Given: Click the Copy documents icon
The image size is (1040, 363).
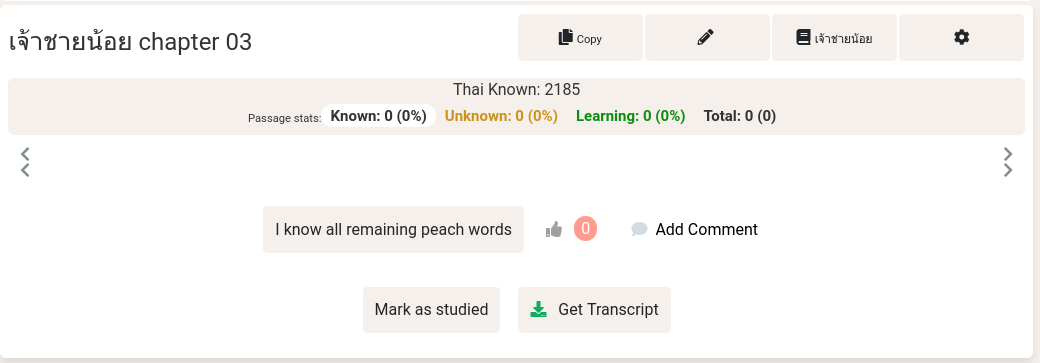Looking at the screenshot, I should (x=565, y=37).
